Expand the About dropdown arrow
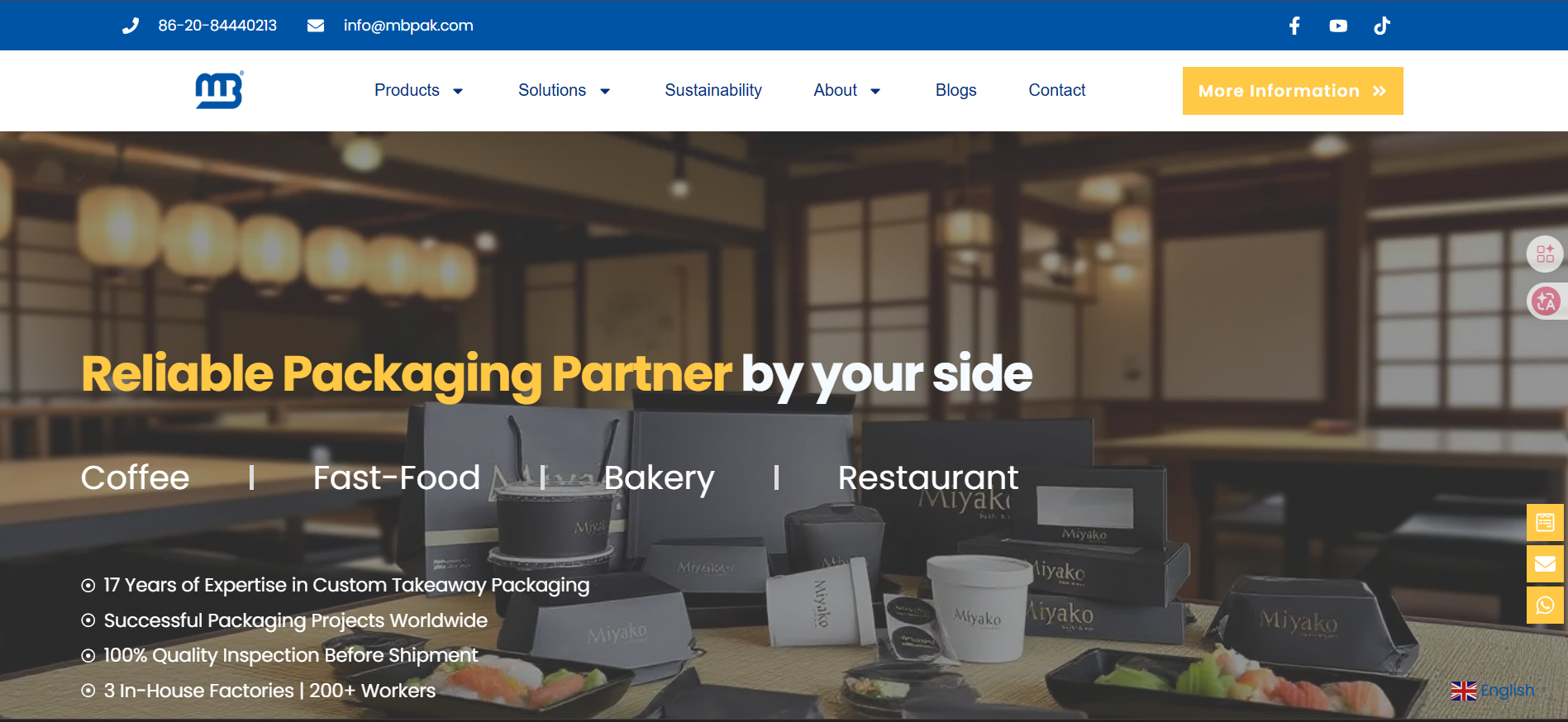 [x=875, y=91]
